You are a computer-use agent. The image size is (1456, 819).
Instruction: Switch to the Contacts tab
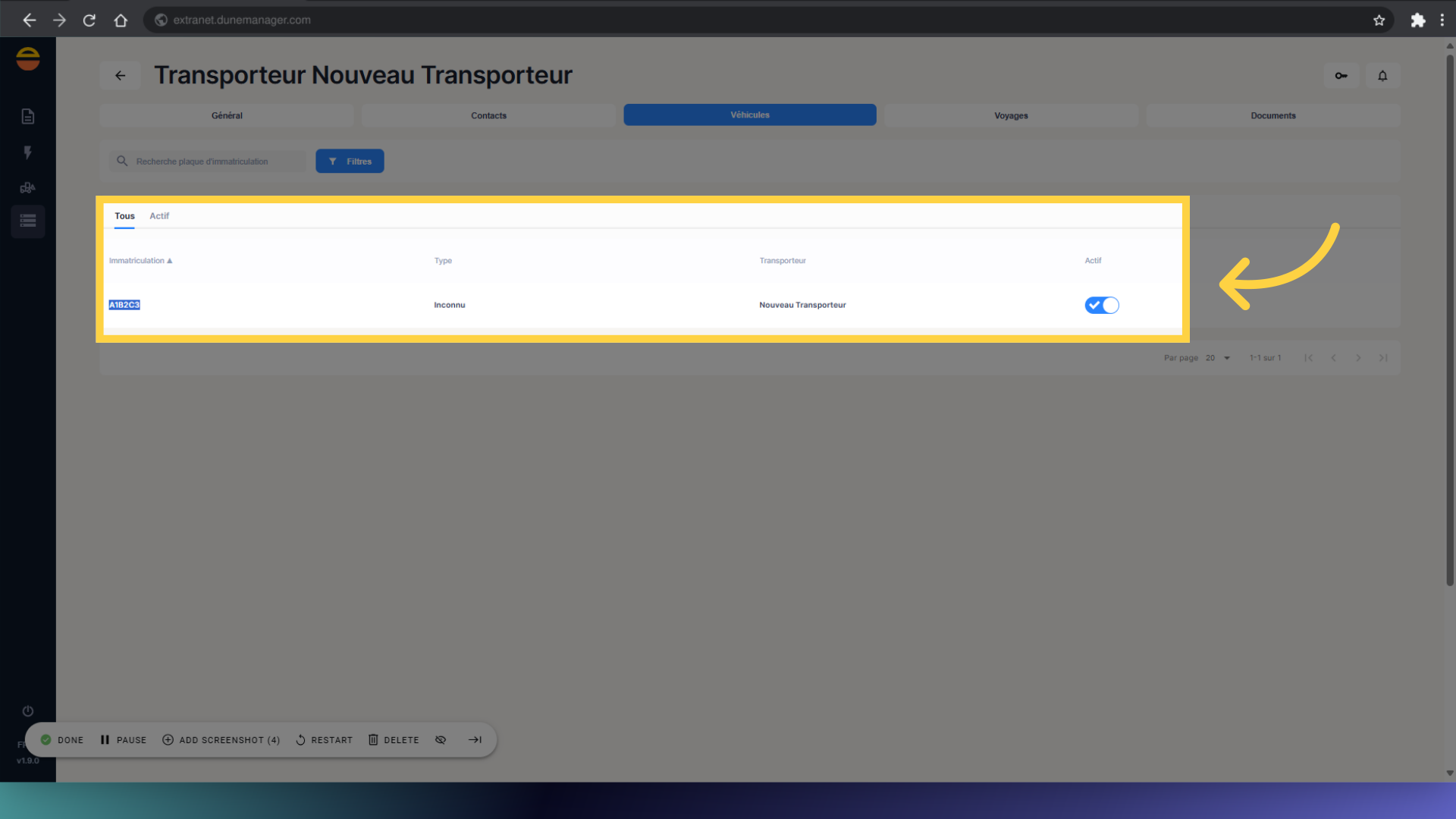click(488, 115)
